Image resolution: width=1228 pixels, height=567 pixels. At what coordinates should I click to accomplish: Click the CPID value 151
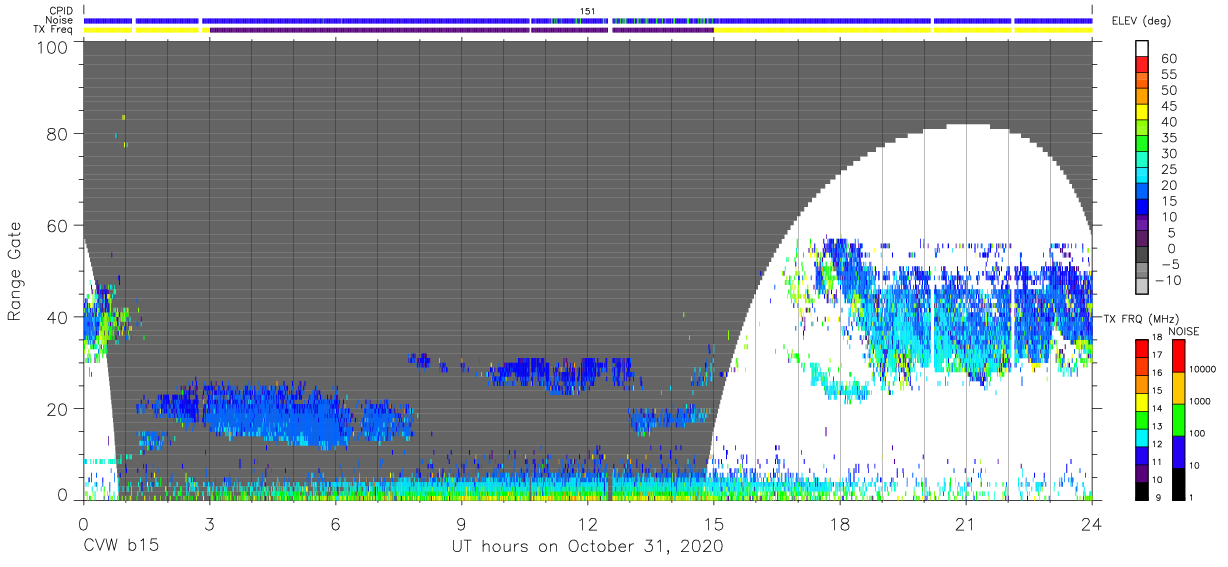pyautogui.click(x=587, y=11)
